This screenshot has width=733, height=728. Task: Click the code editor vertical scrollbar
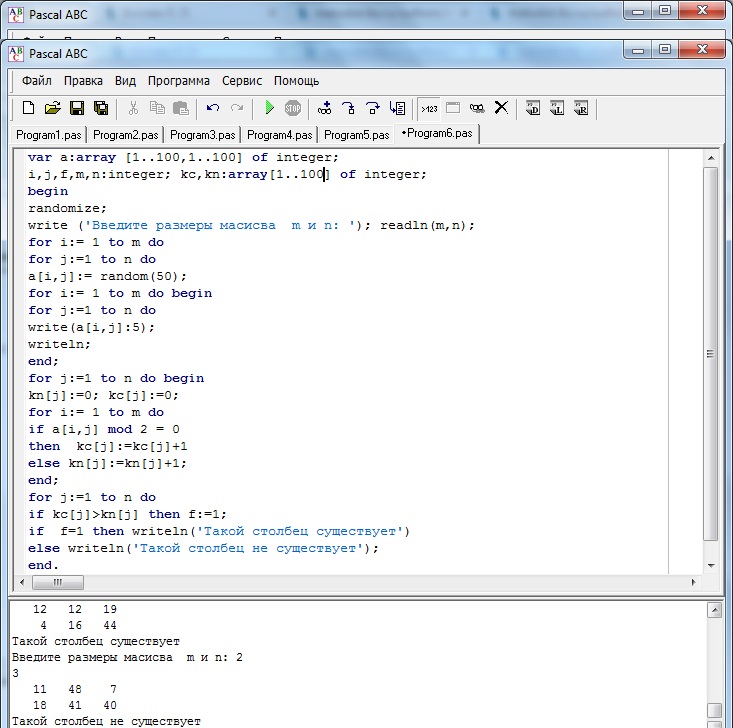(x=711, y=350)
